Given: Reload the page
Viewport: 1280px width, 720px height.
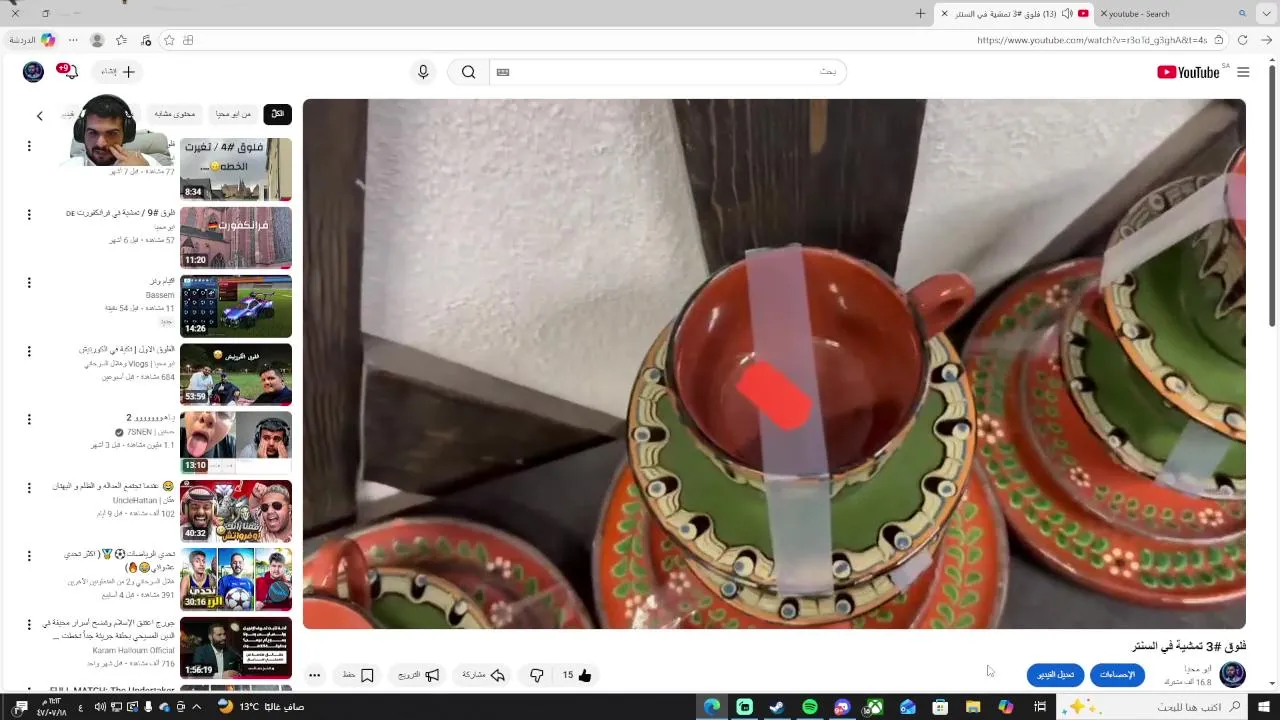Looking at the screenshot, I should pos(1242,40).
